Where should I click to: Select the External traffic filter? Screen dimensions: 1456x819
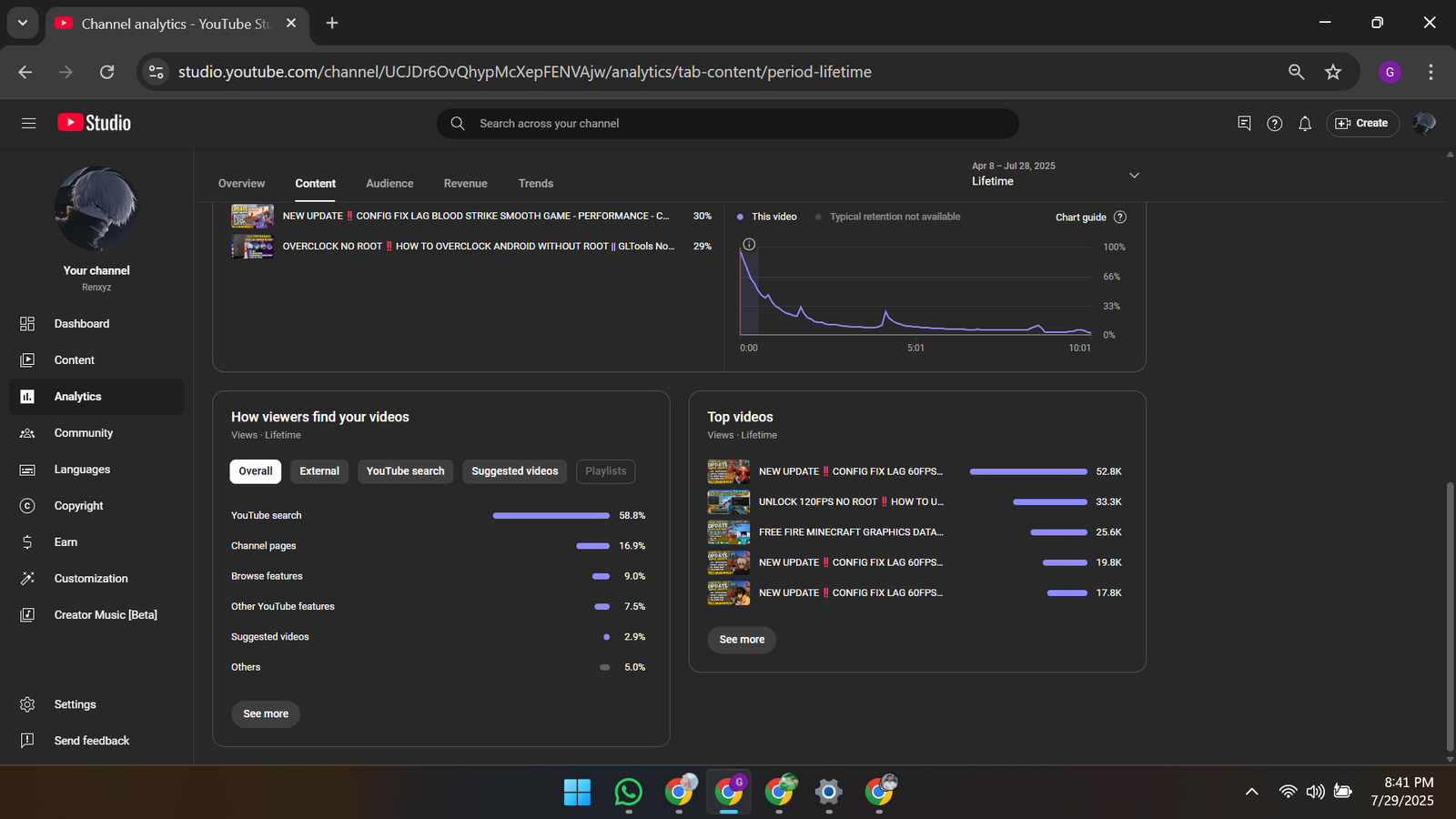tap(319, 471)
